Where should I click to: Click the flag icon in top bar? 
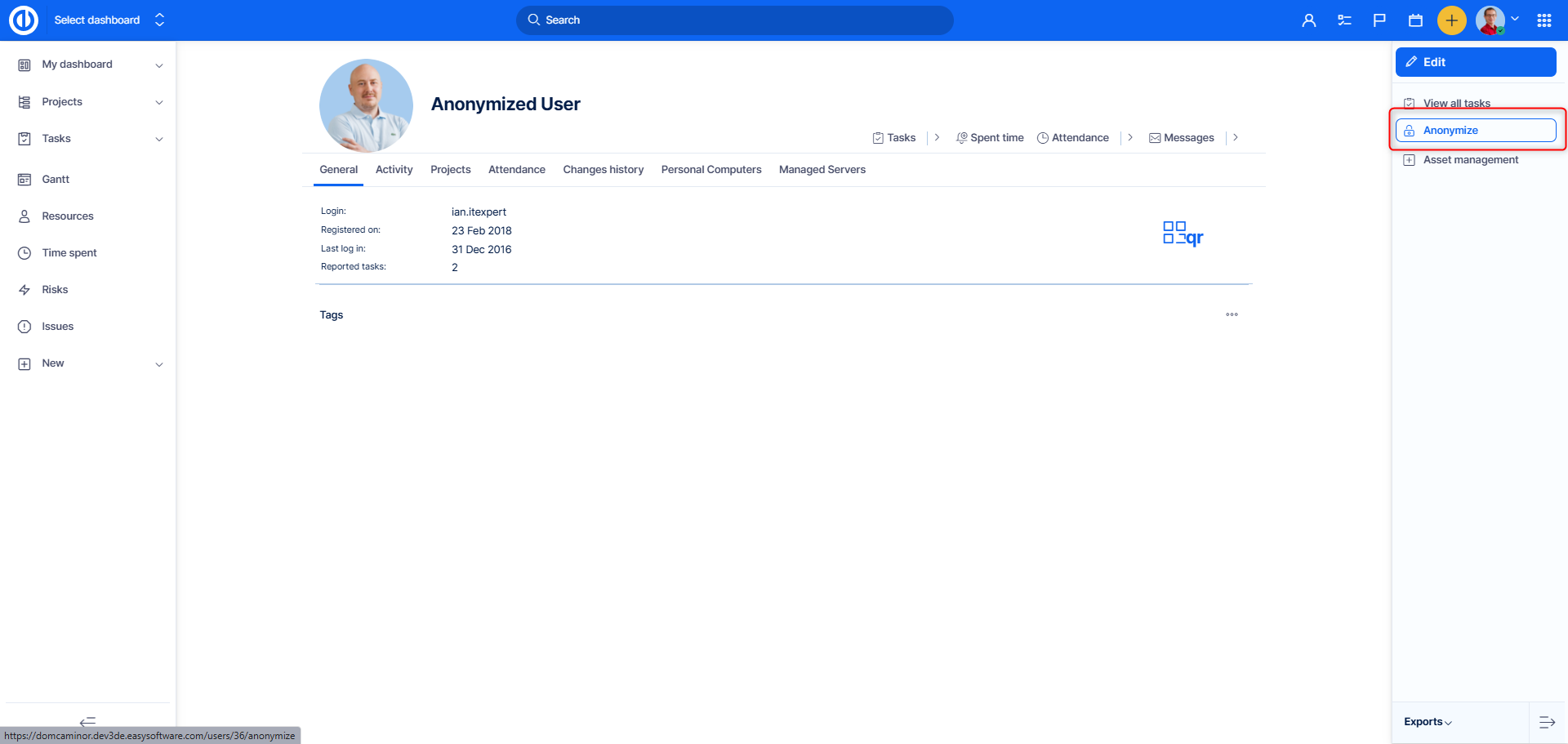1379,20
